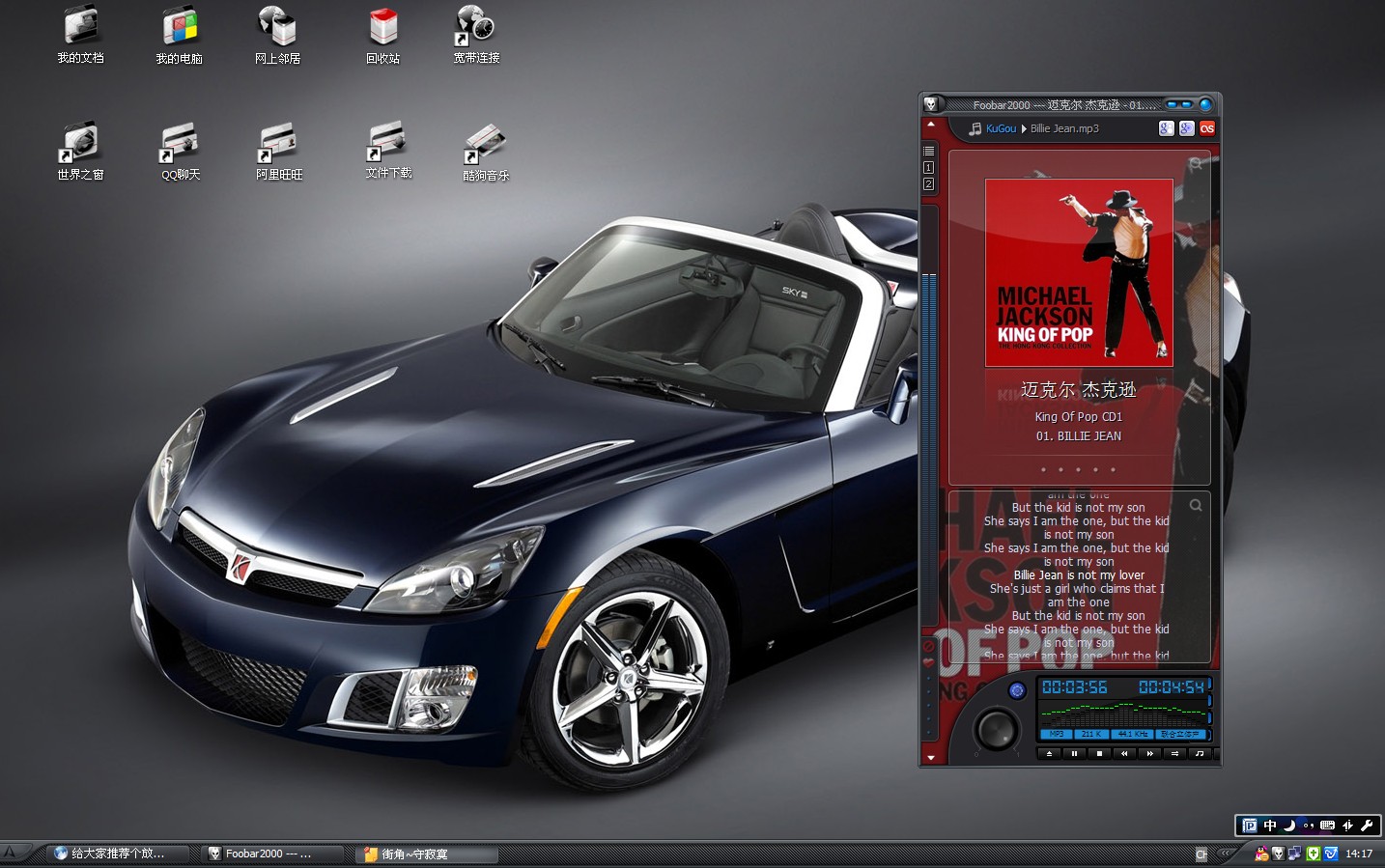Open the 回收站 recycle bin icon

(383, 35)
